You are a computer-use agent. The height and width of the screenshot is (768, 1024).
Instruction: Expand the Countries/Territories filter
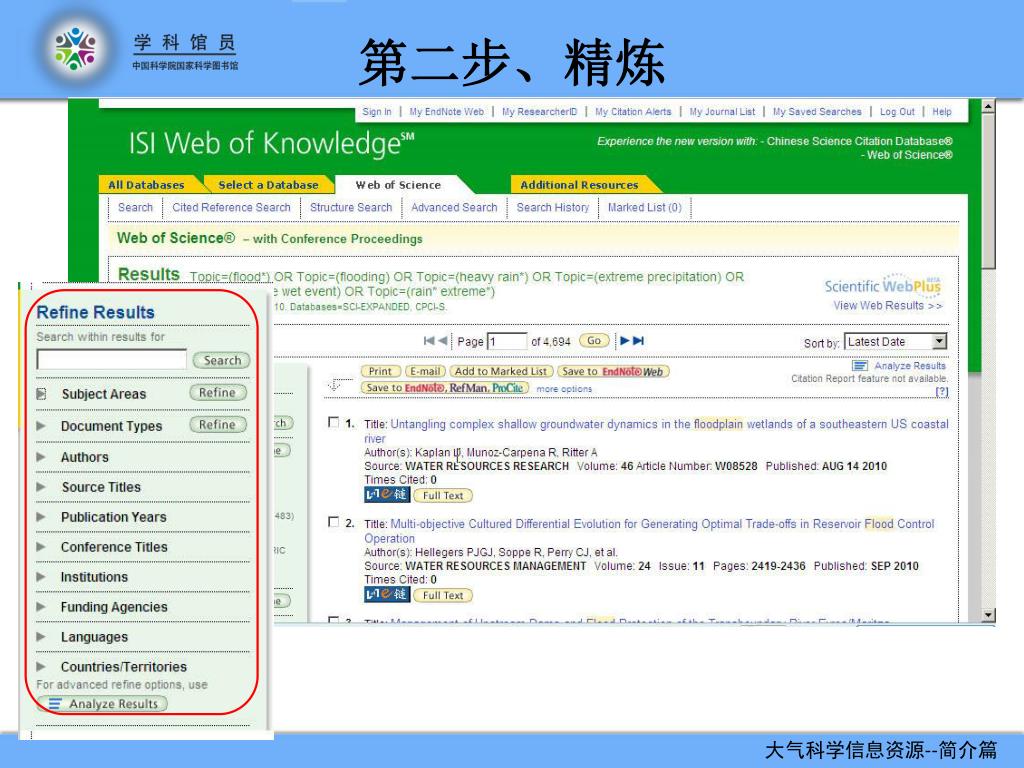coord(41,667)
